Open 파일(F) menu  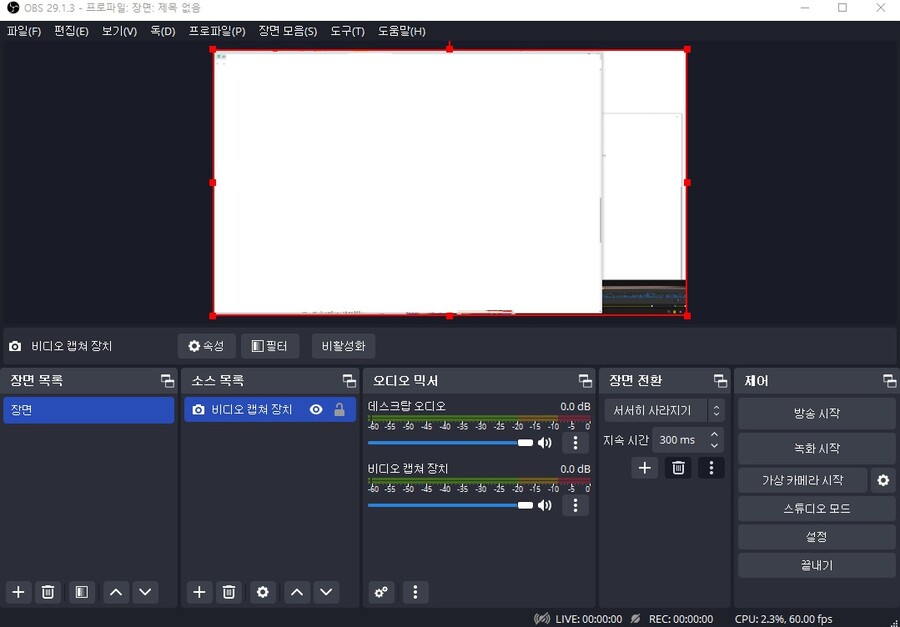point(24,31)
